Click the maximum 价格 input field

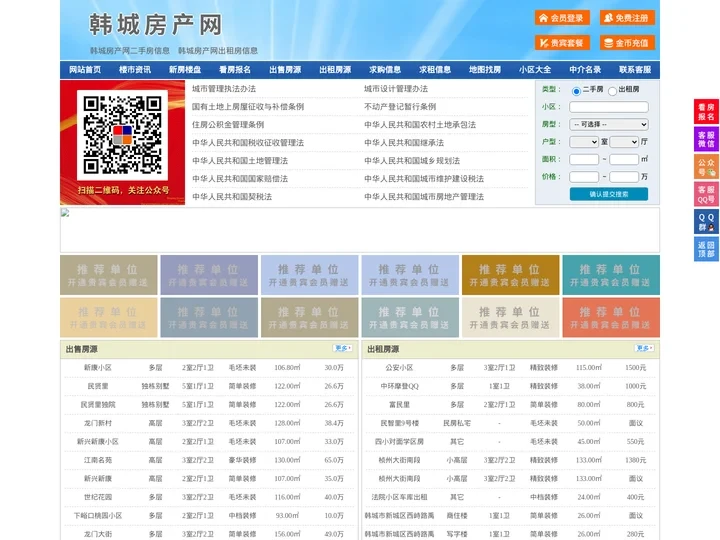624,177
